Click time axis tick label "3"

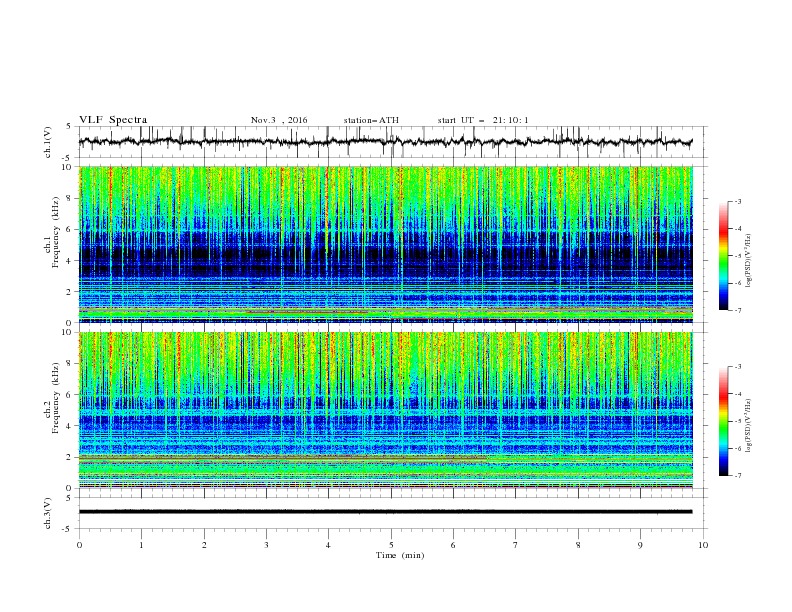(267, 545)
